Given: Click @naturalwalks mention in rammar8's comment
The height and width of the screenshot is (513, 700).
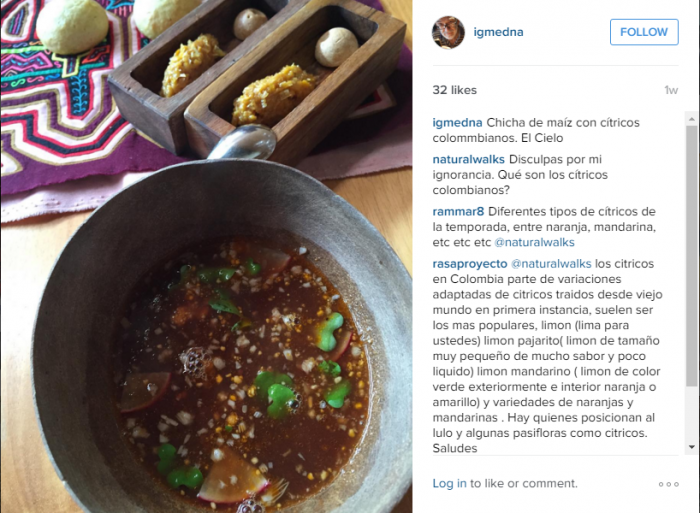Looking at the screenshot, I should (x=534, y=242).
